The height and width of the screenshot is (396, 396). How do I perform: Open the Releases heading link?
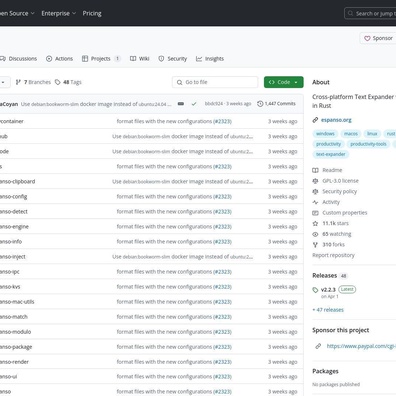coord(325,276)
